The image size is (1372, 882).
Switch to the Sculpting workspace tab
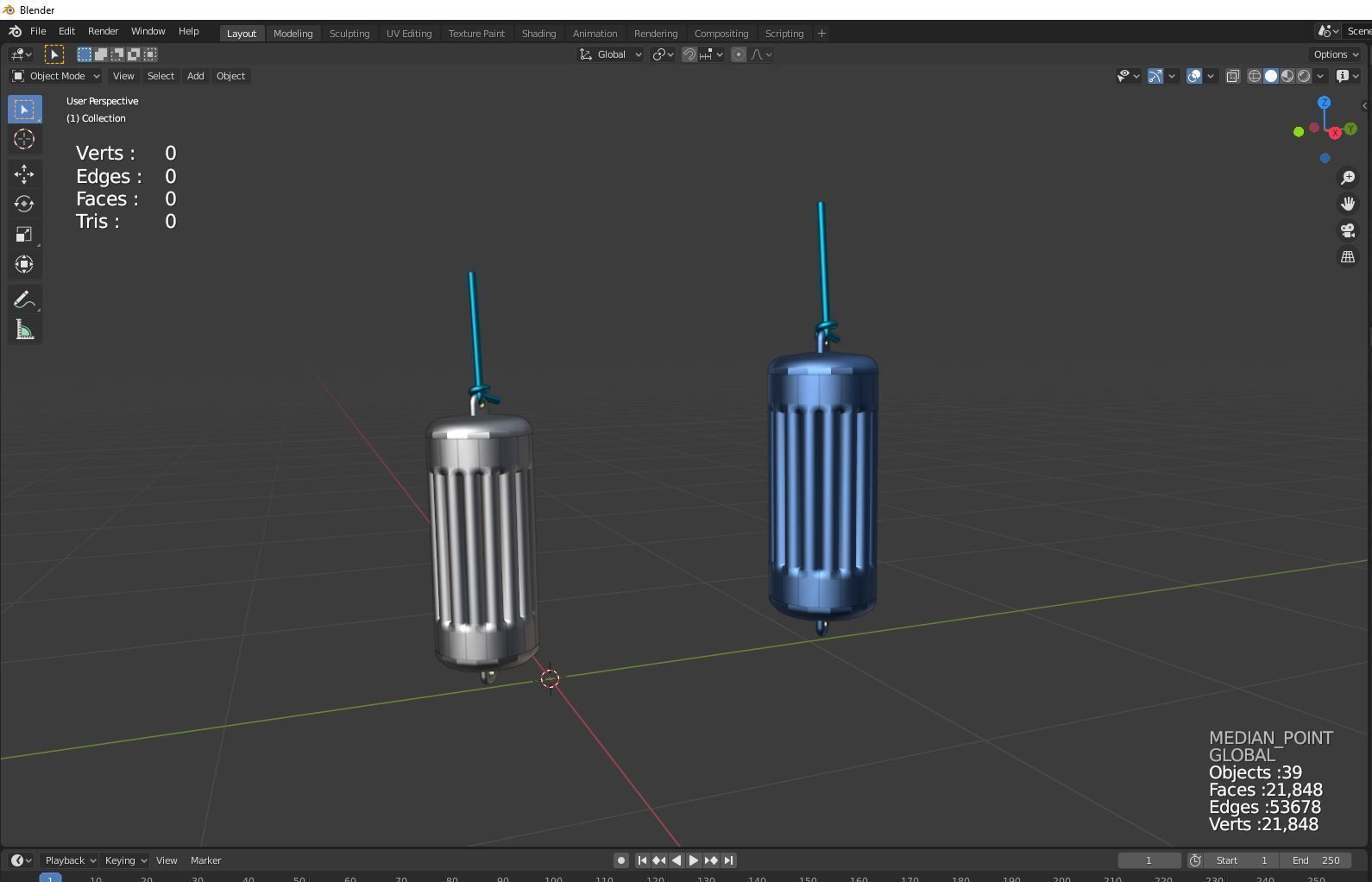pos(349,34)
